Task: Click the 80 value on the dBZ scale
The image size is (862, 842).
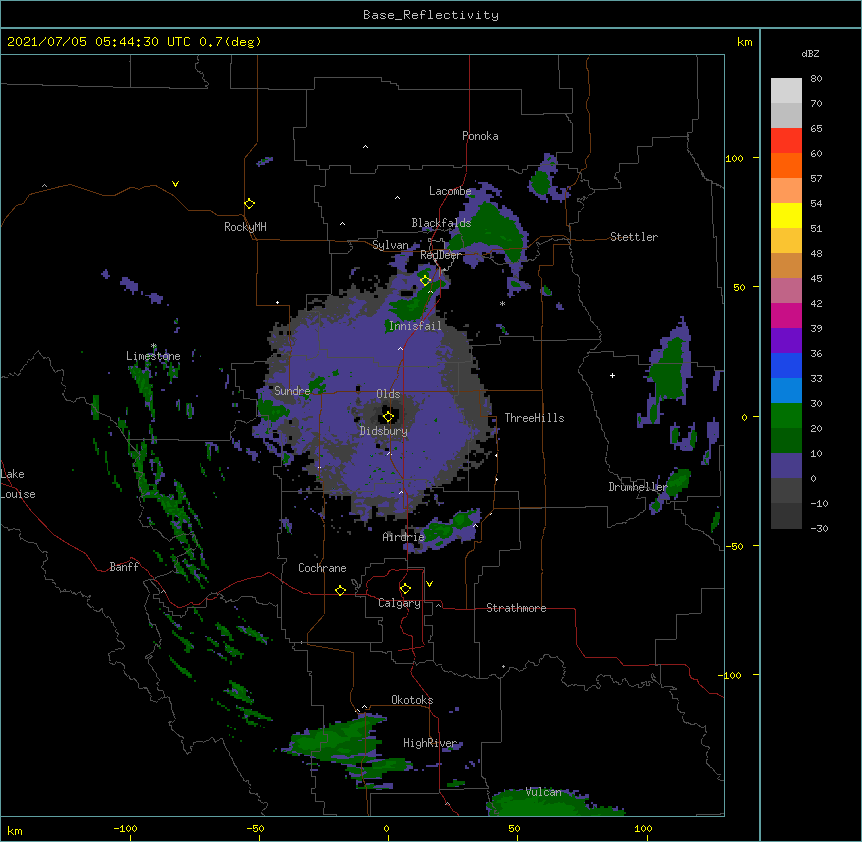Action: coord(816,79)
